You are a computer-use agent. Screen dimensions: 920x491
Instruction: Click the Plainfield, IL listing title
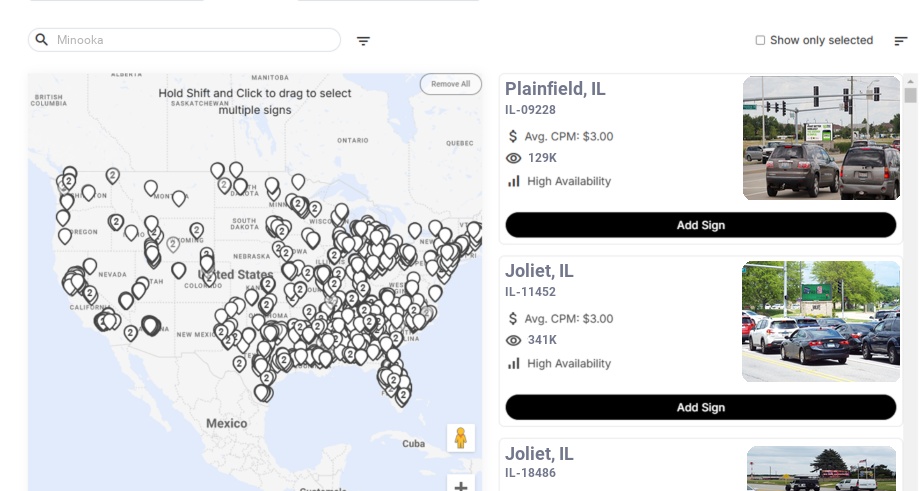pyautogui.click(x=555, y=89)
